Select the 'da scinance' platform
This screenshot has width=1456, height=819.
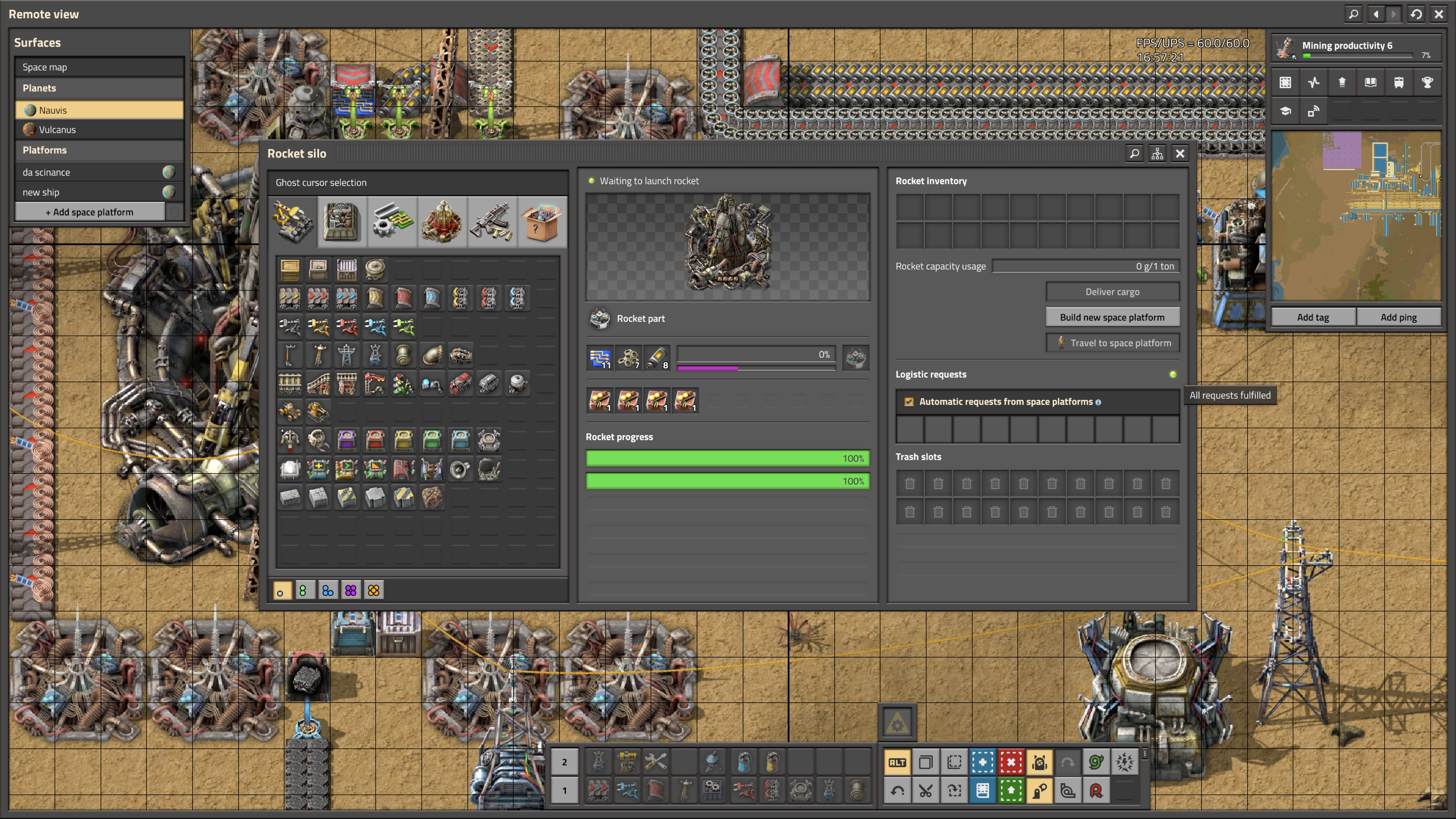pos(99,172)
